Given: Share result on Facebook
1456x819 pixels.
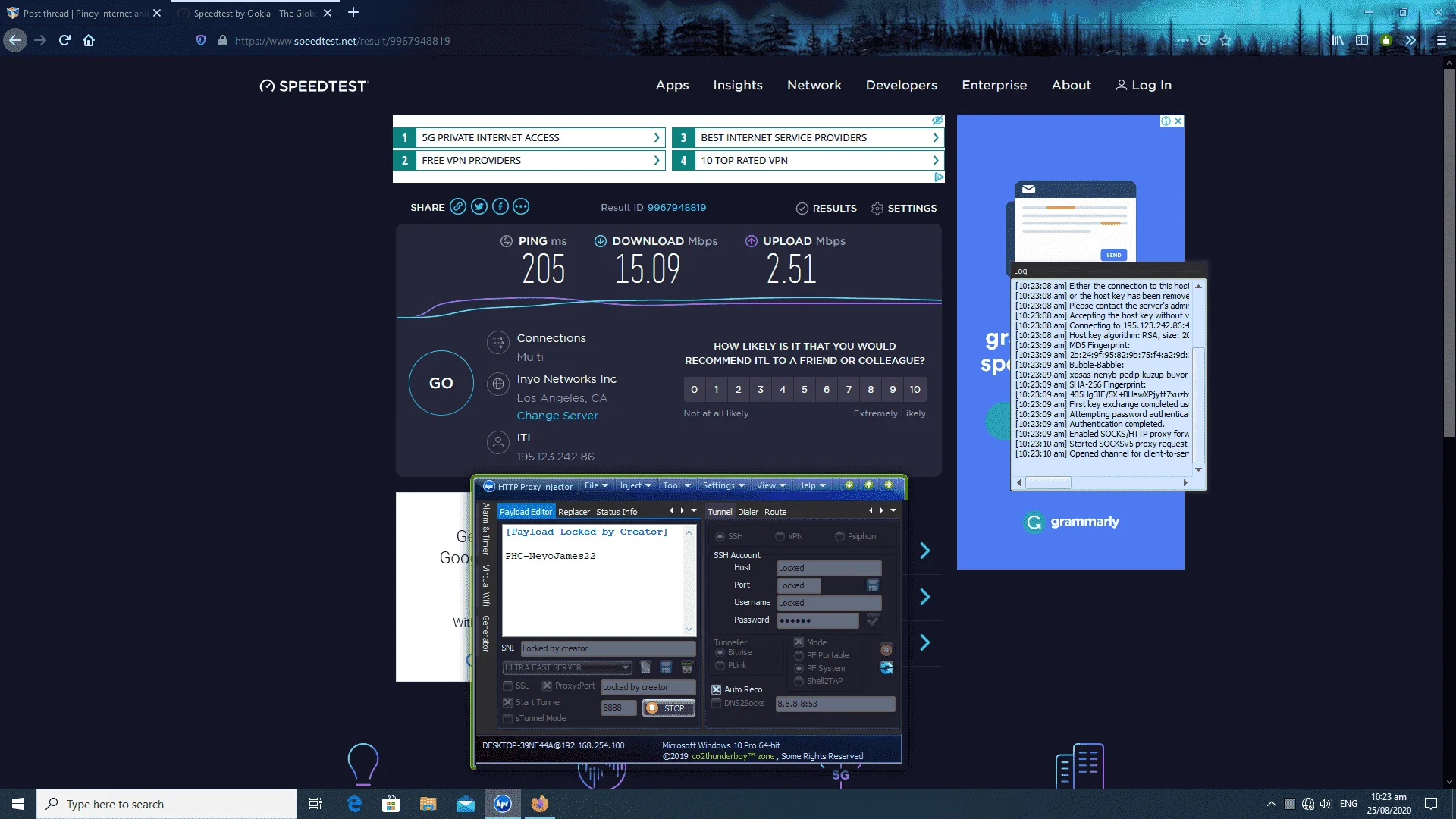Looking at the screenshot, I should 500,206.
